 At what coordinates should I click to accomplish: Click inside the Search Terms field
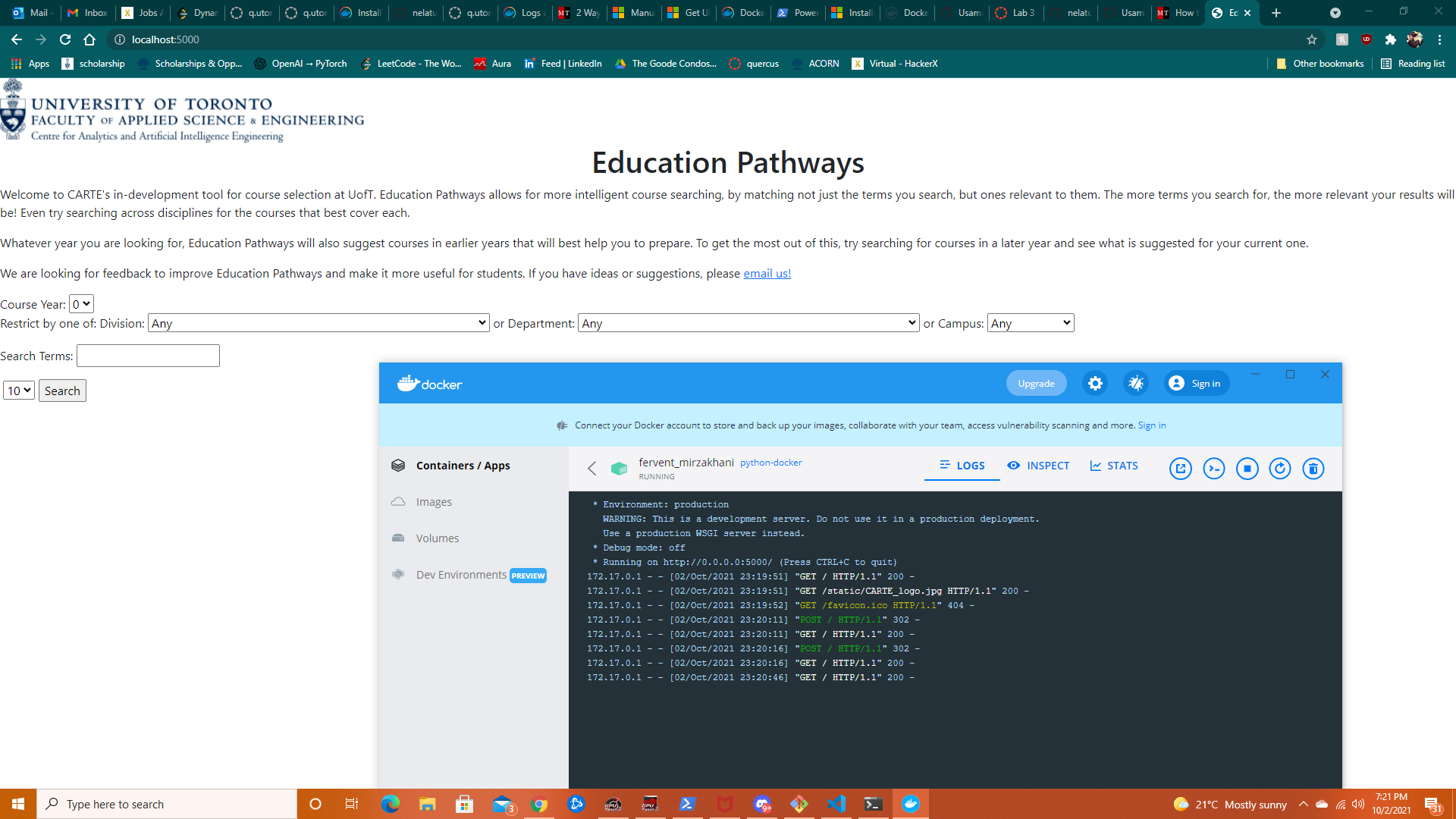[x=147, y=355]
